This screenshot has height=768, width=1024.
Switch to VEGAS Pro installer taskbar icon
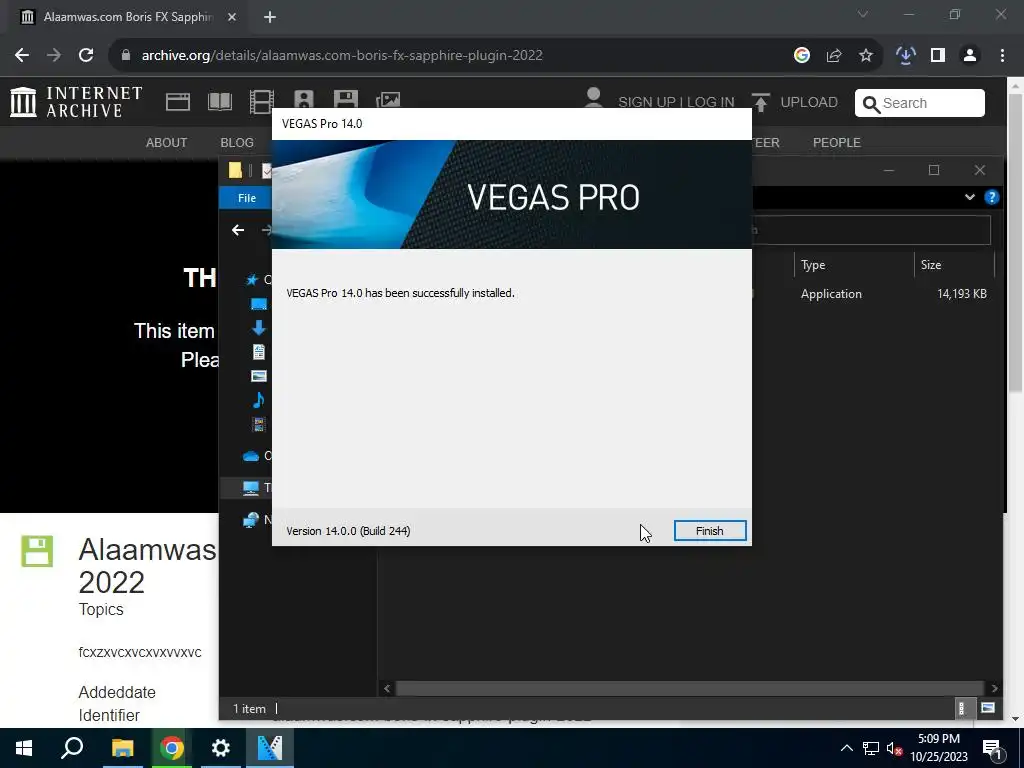tap(270, 748)
